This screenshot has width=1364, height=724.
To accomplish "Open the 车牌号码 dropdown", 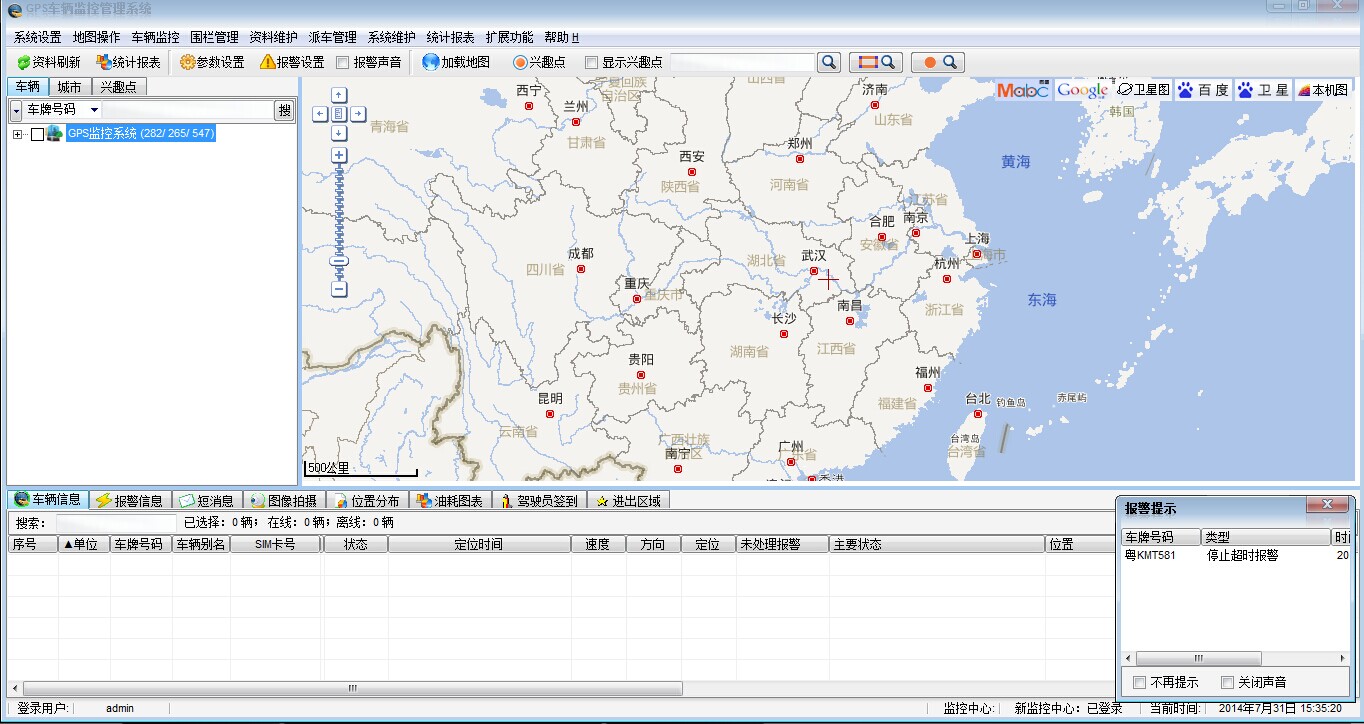I will (94, 110).
